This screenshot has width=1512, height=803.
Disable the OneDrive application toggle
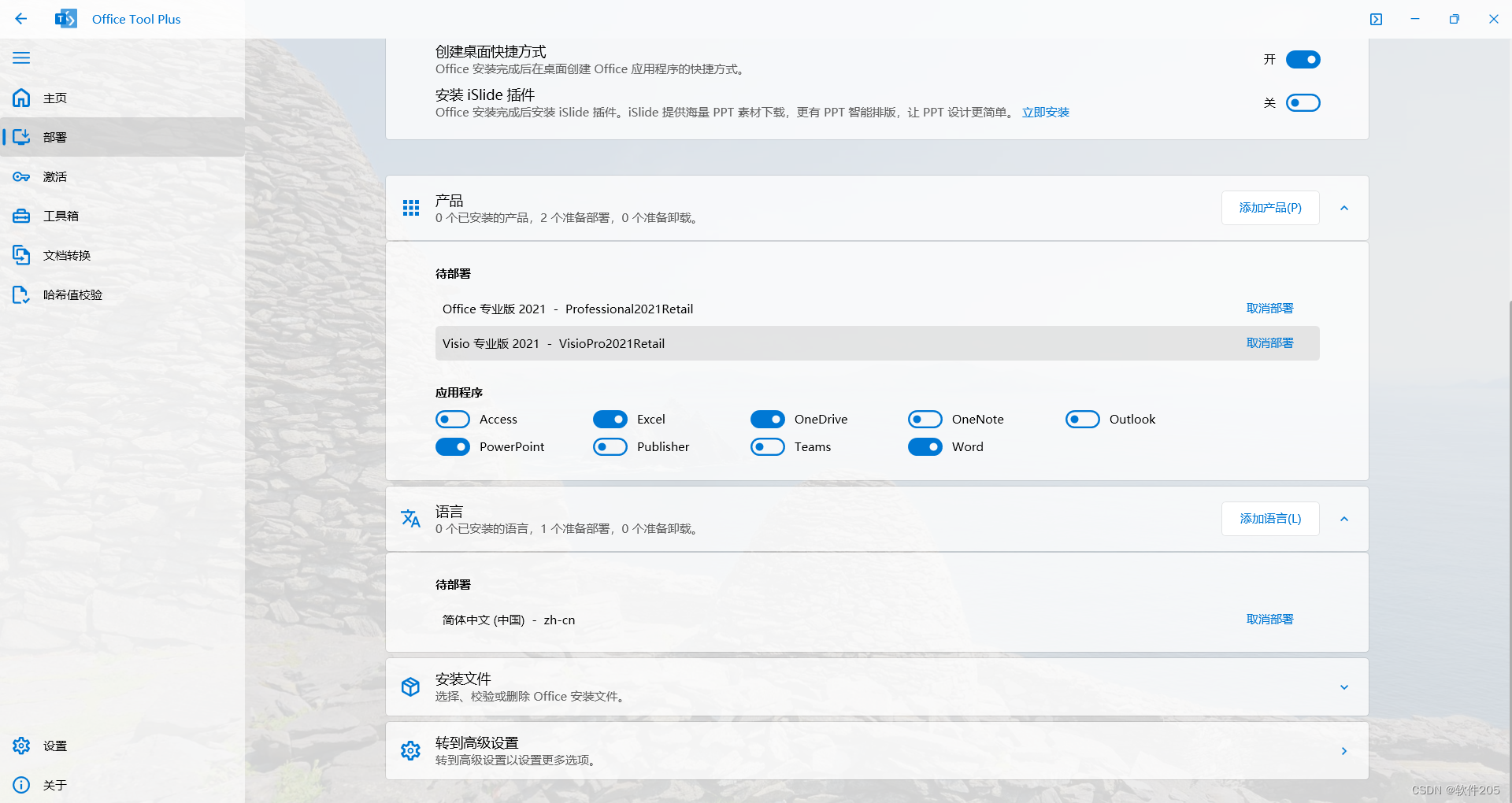coord(768,420)
